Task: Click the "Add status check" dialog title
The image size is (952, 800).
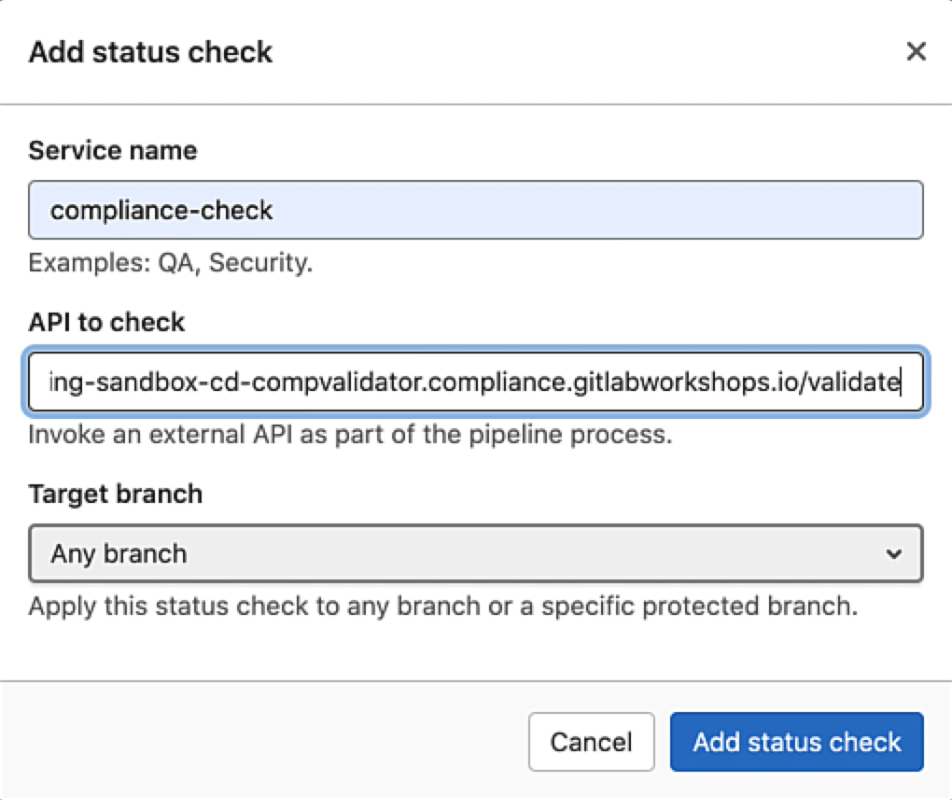Action: [x=150, y=52]
